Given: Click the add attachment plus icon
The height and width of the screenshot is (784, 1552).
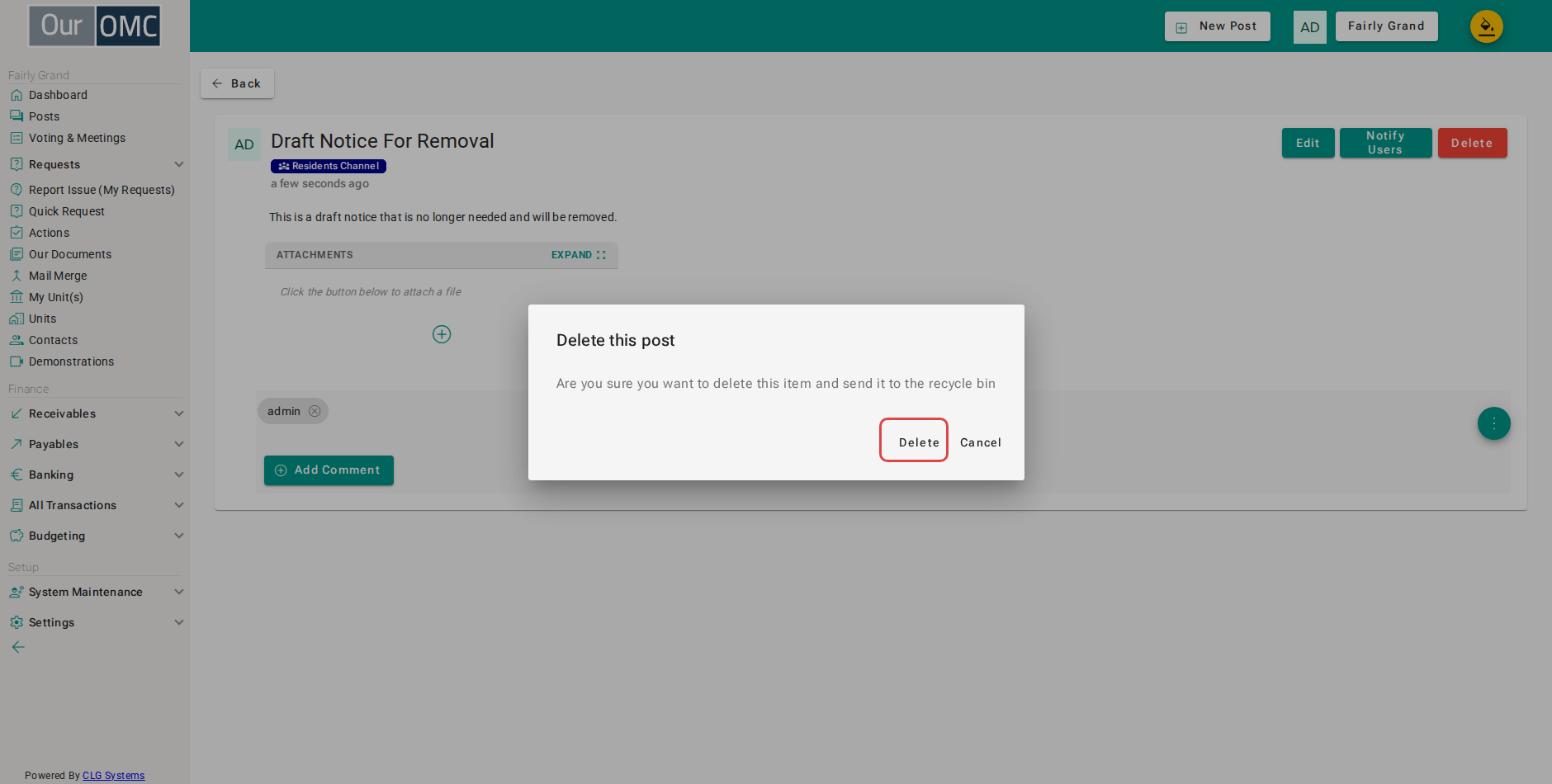Looking at the screenshot, I should coord(442,334).
